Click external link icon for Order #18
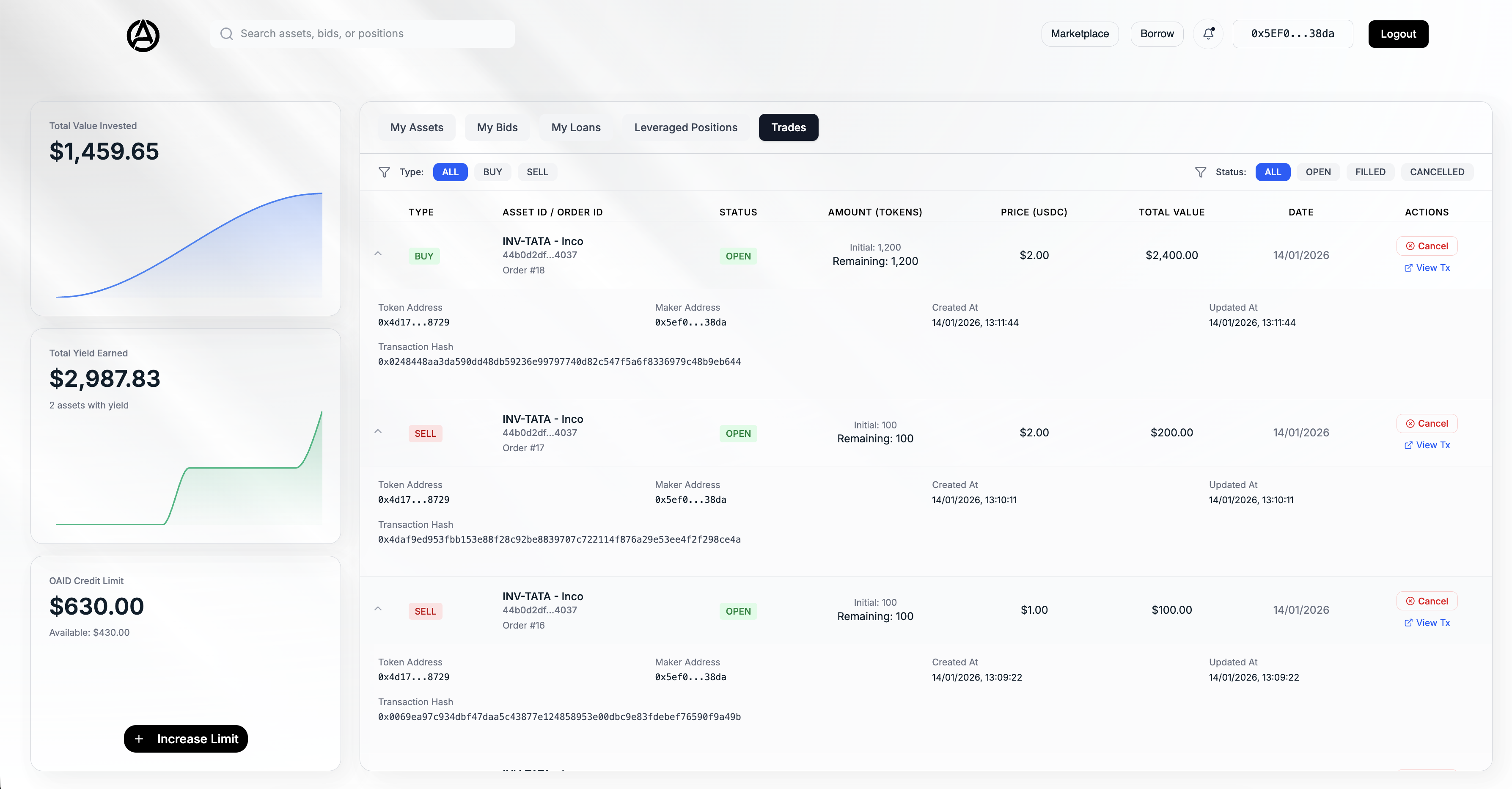 coord(1408,268)
